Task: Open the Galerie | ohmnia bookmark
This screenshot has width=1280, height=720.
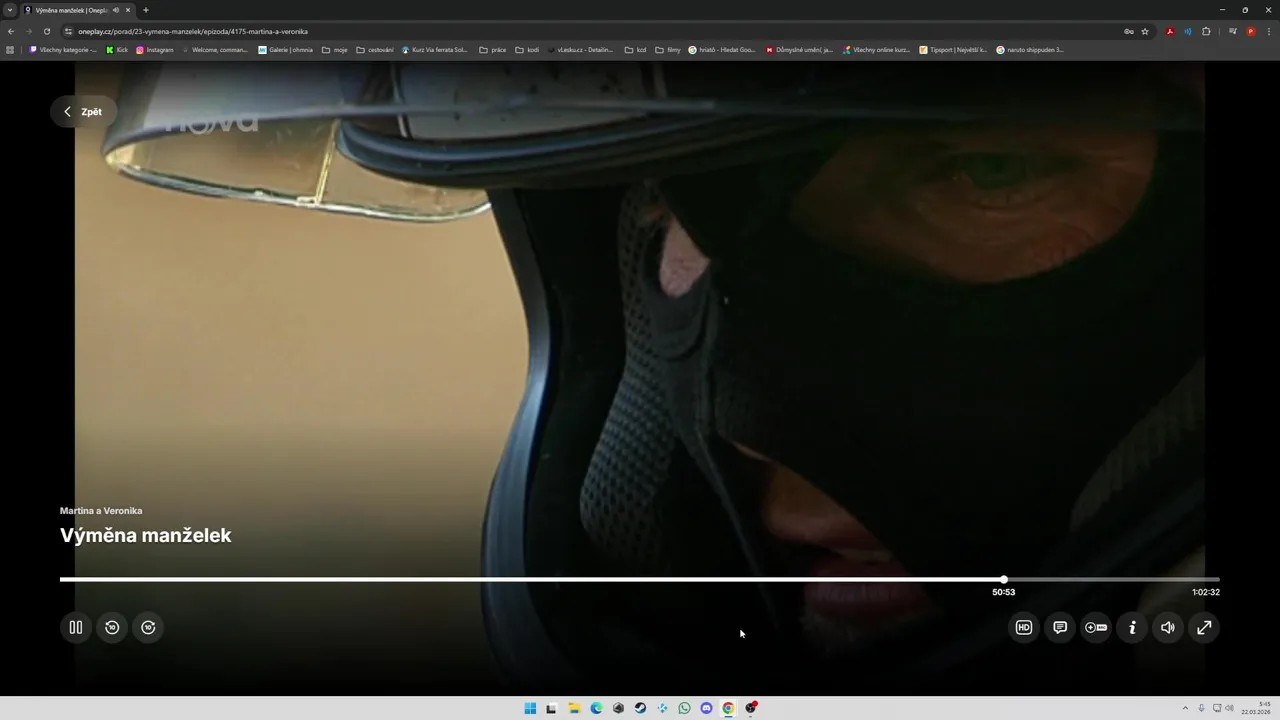Action: click(x=286, y=49)
